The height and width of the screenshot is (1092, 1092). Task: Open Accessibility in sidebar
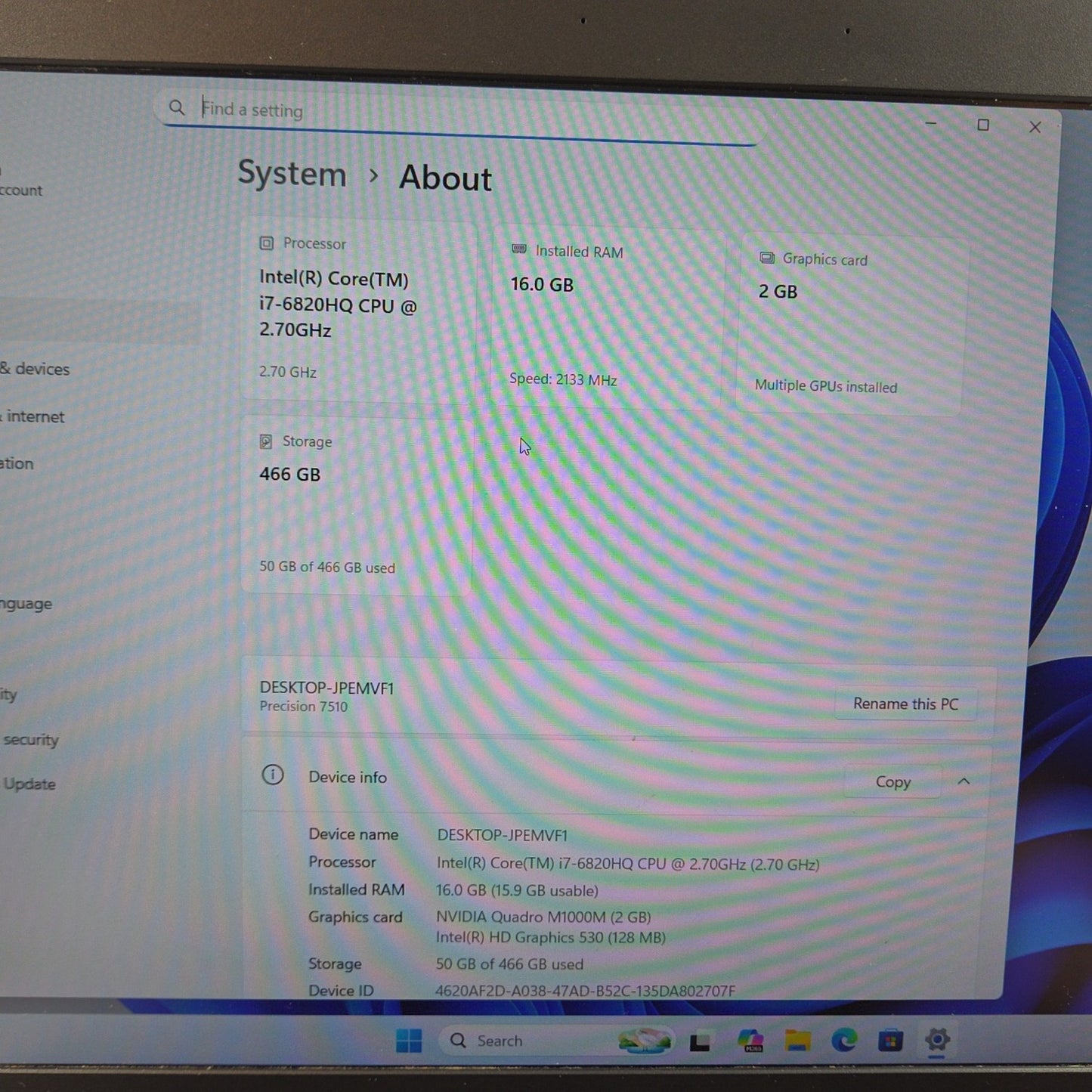(8, 694)
